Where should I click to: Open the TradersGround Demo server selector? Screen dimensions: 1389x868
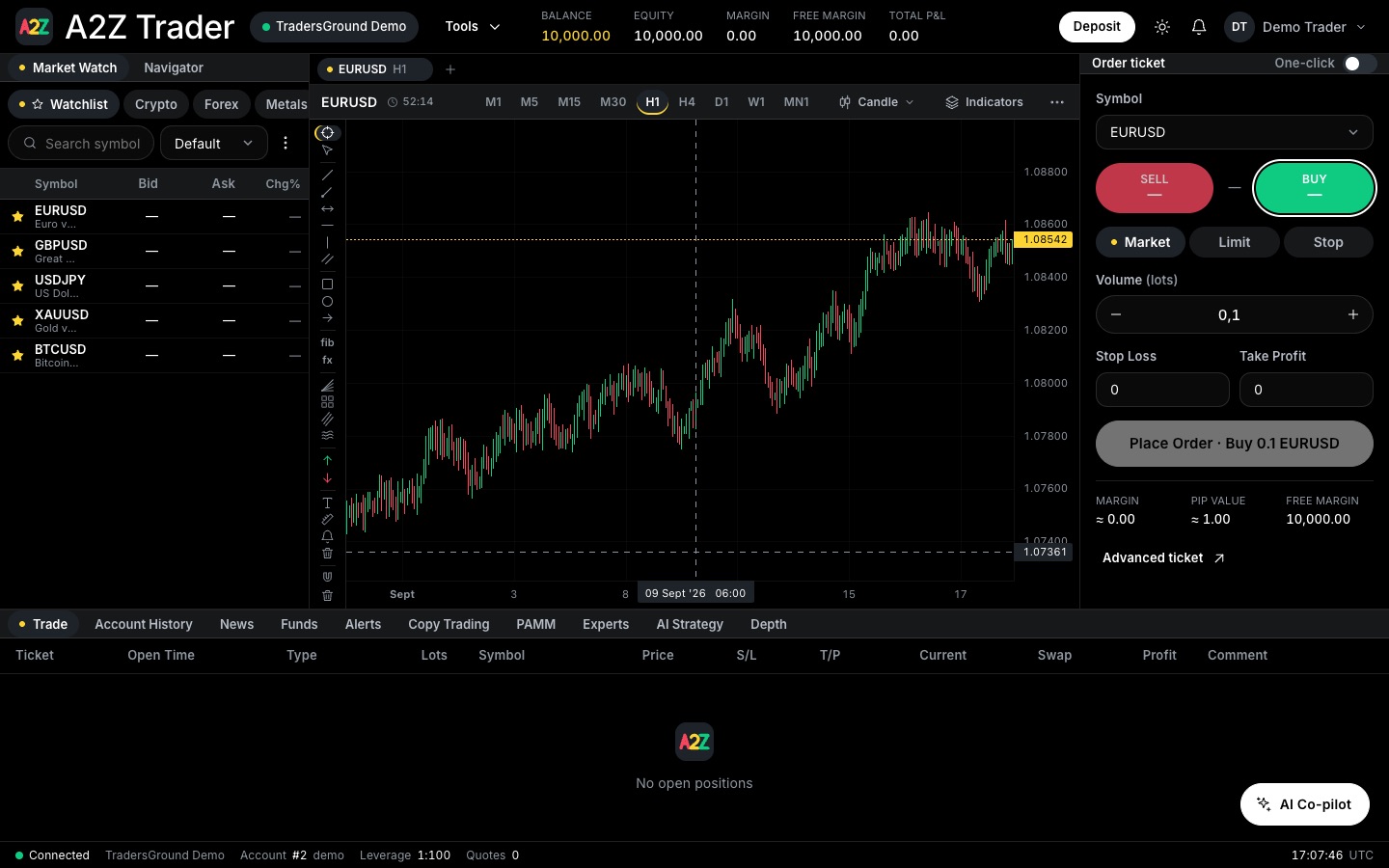coord(334,27)
